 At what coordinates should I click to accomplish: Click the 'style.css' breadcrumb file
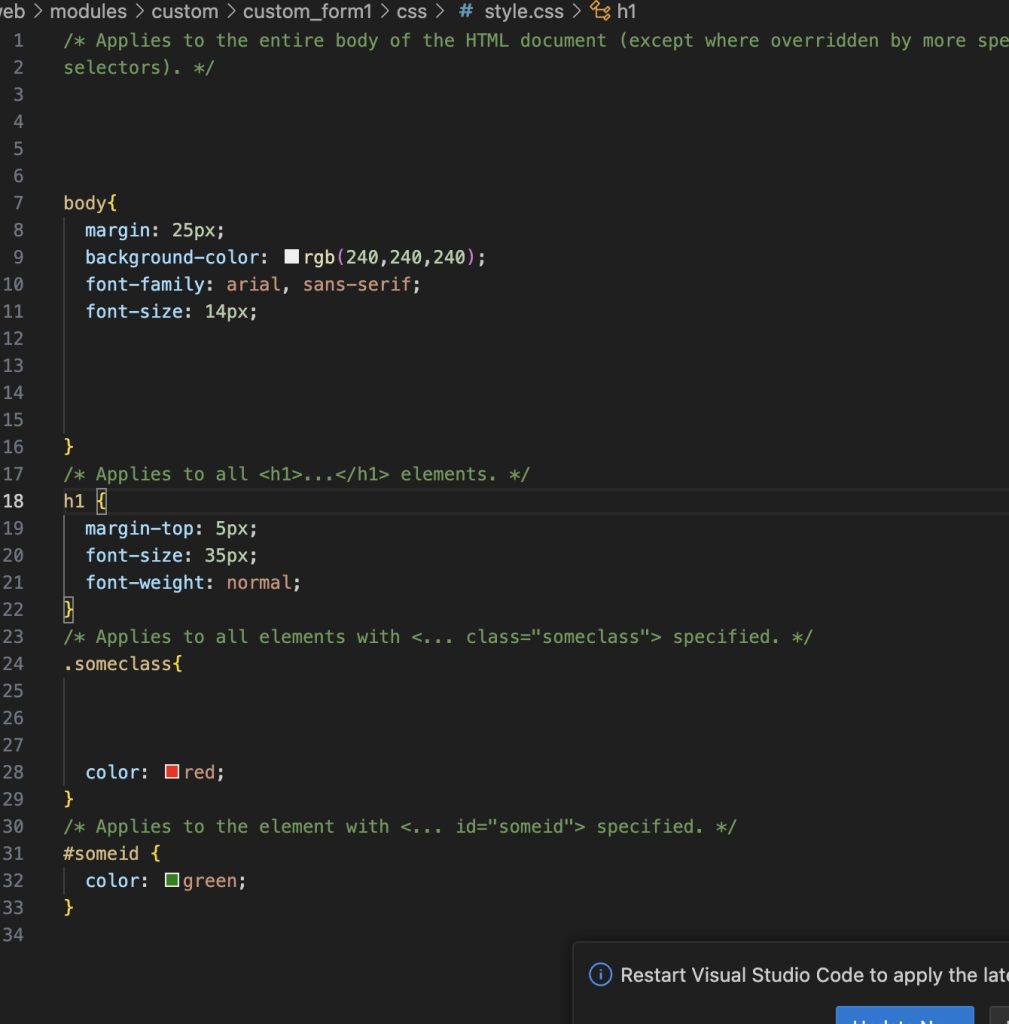pyautogui.click(x=524, y=11)
